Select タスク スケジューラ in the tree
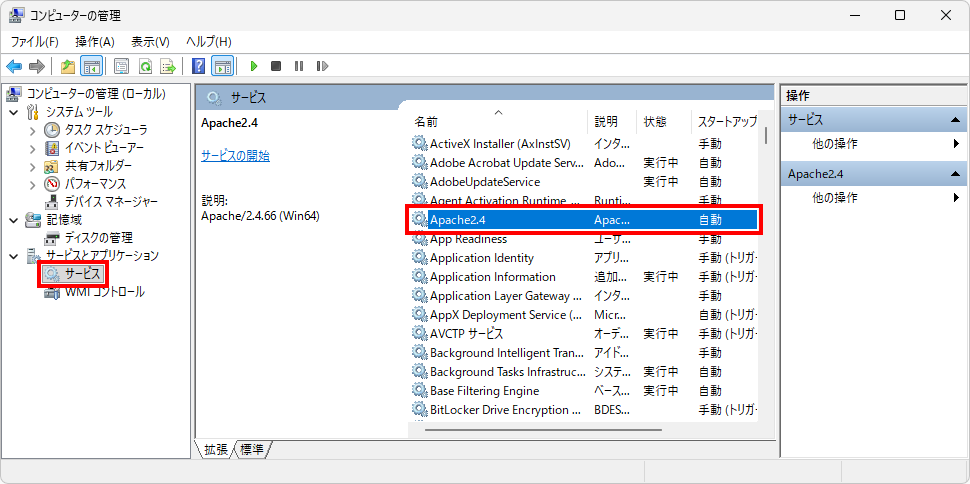 (106, 130)
